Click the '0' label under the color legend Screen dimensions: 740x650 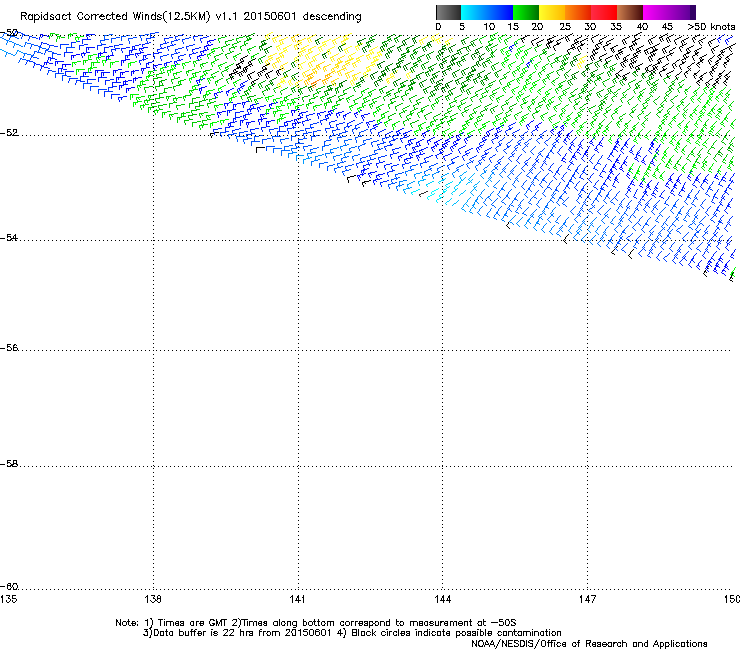438,27
